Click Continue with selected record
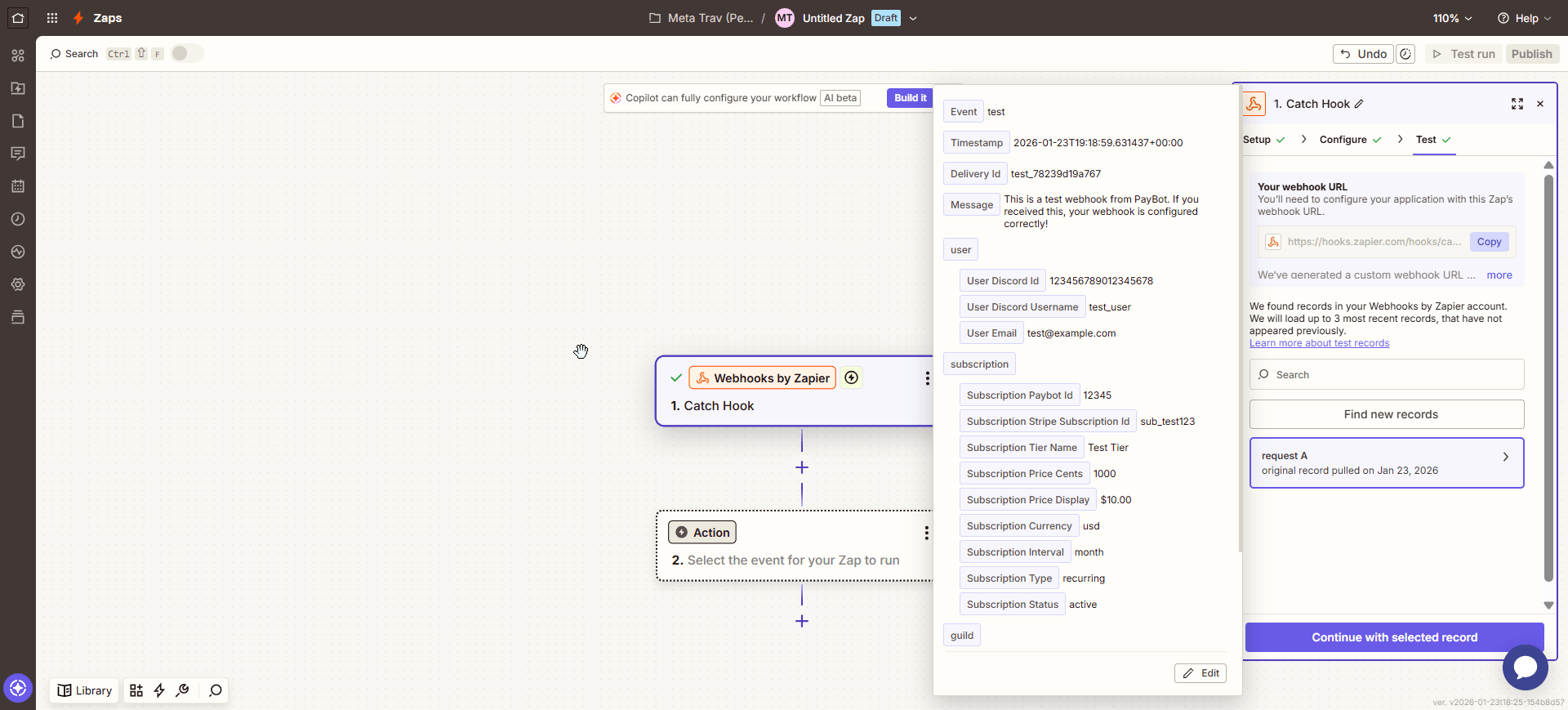This screenshot has width=1568, height=710. (1394, 637)
